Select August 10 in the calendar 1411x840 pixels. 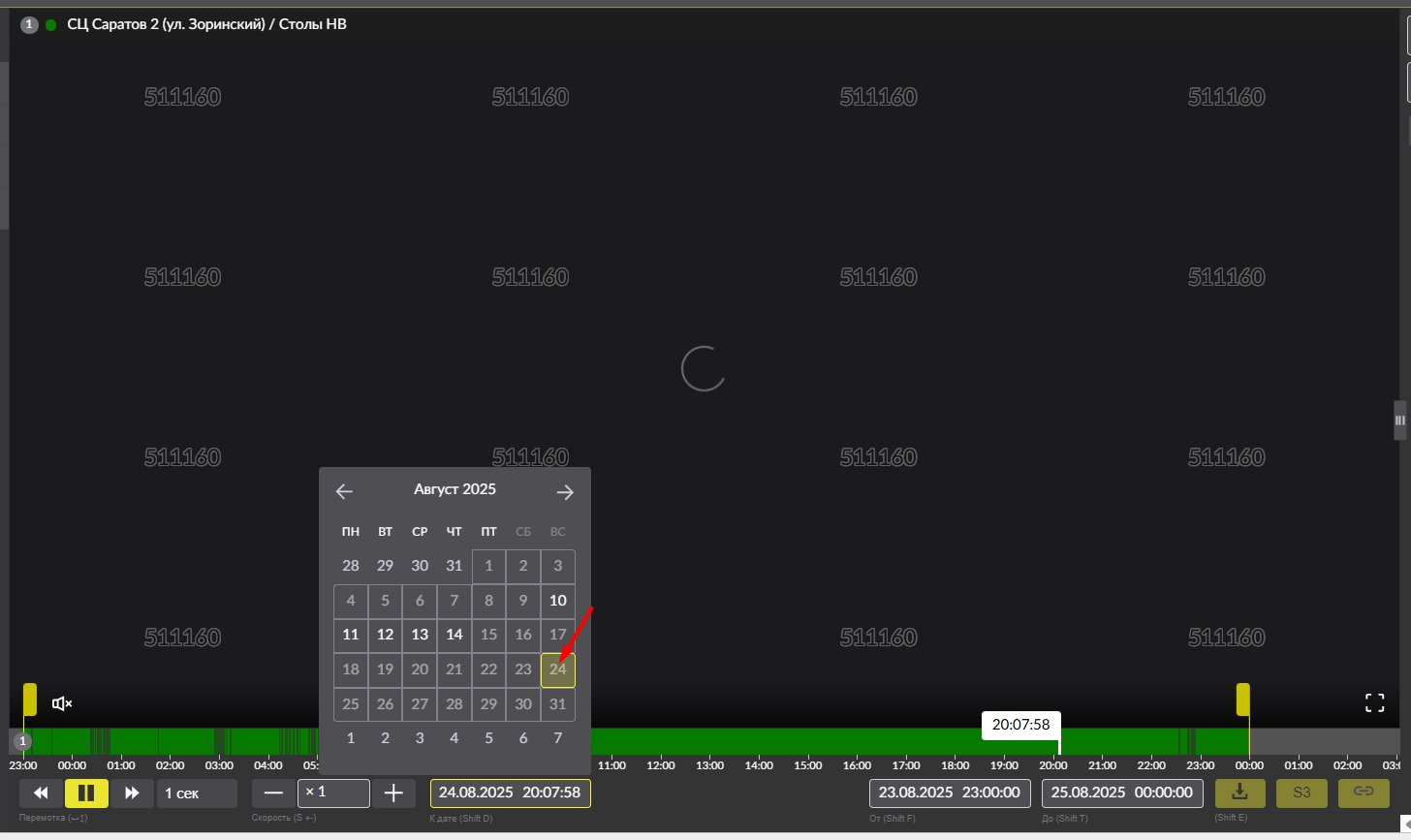(558, 601)
